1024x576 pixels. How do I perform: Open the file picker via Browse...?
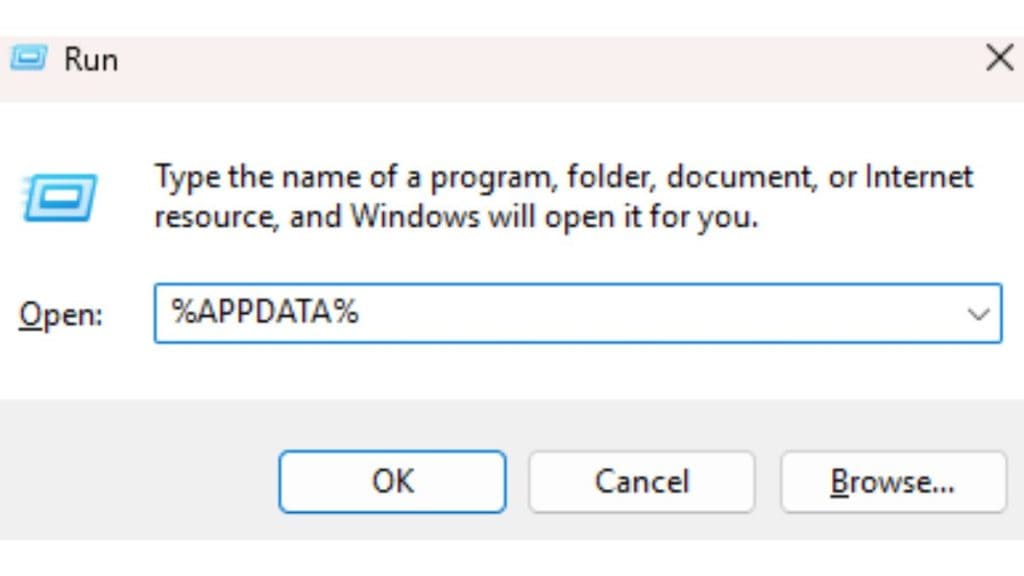pyautogui.click(x=893, y=482)
